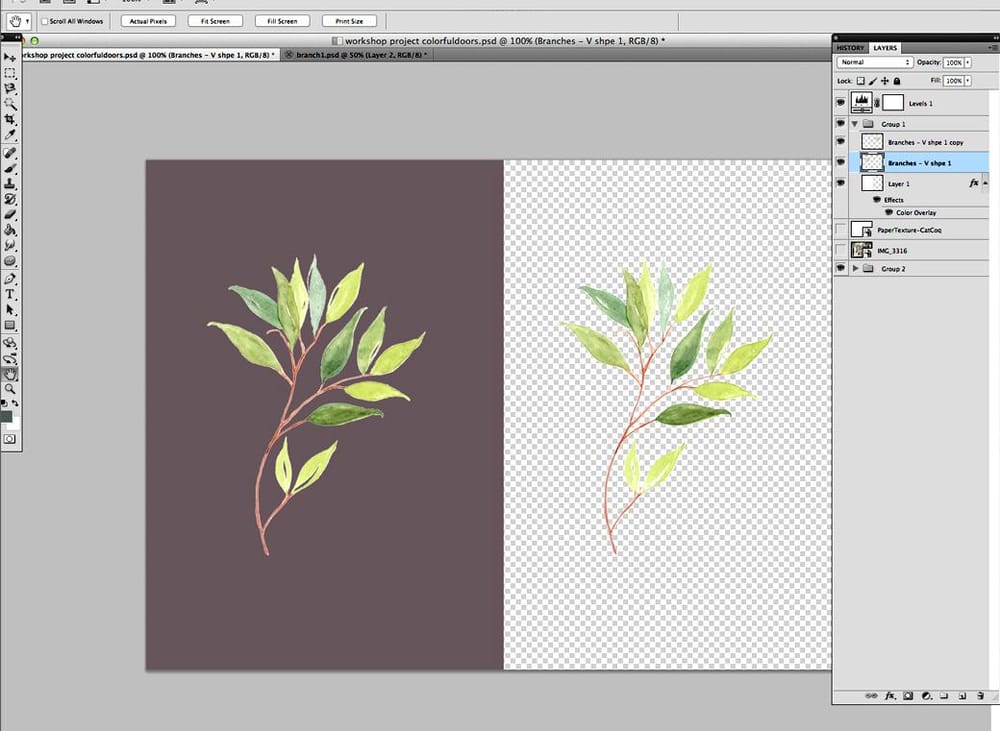Viewport: 1000px width, 731px height.
Task: Select the Type tool
Action: point(10,294)
